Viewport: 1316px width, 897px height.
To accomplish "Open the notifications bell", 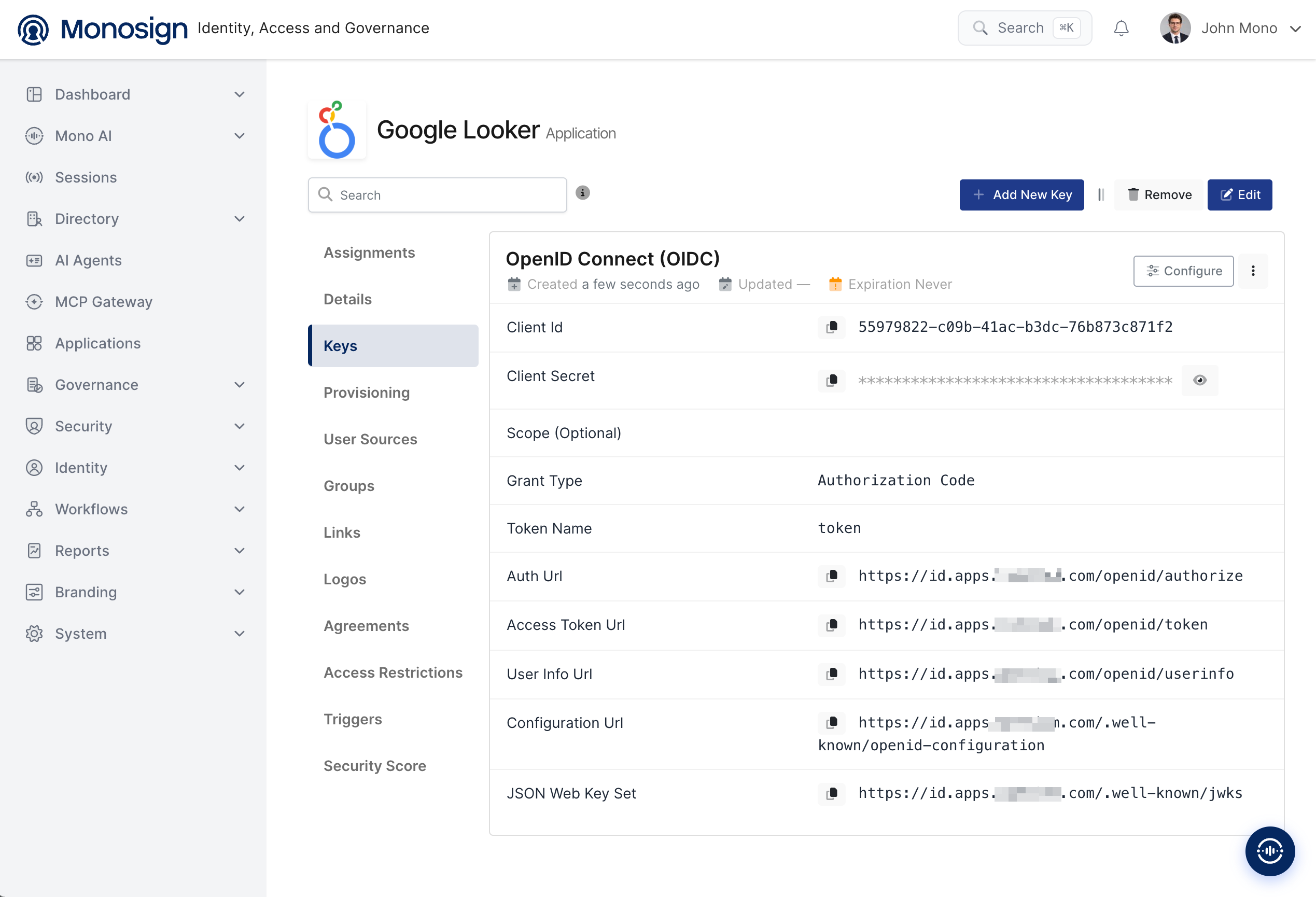I will click(1121, 28).
